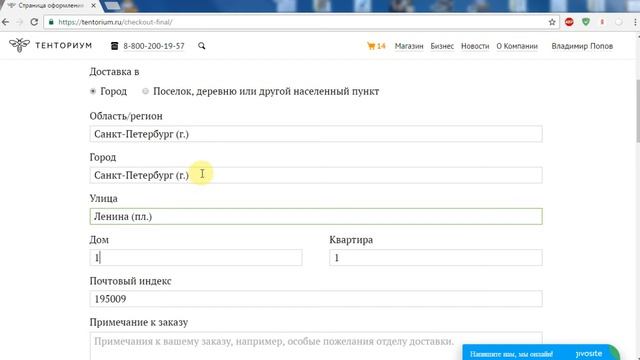Open the shopping cart with 14 items
This screenshot has width=640, height=360.
click(x=376, y=46)
